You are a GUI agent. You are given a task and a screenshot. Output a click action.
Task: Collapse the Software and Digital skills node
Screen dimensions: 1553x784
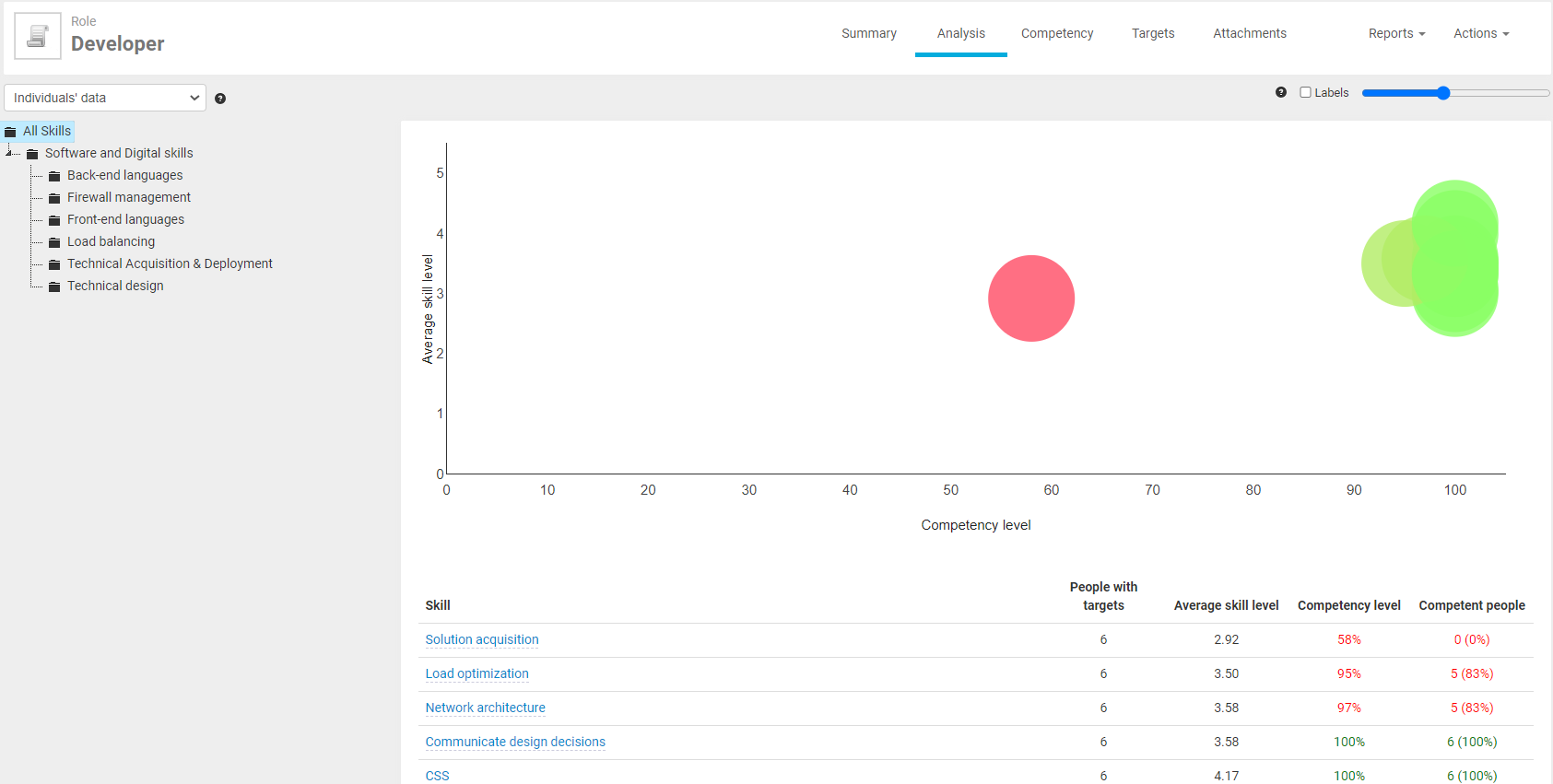click(x=8, y=153)
